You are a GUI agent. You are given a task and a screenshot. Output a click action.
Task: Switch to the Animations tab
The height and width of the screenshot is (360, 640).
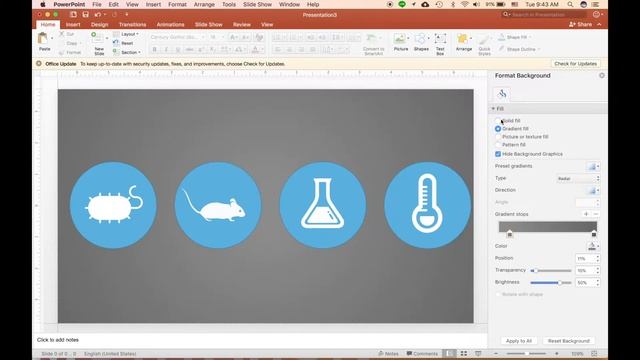(170, 24)
